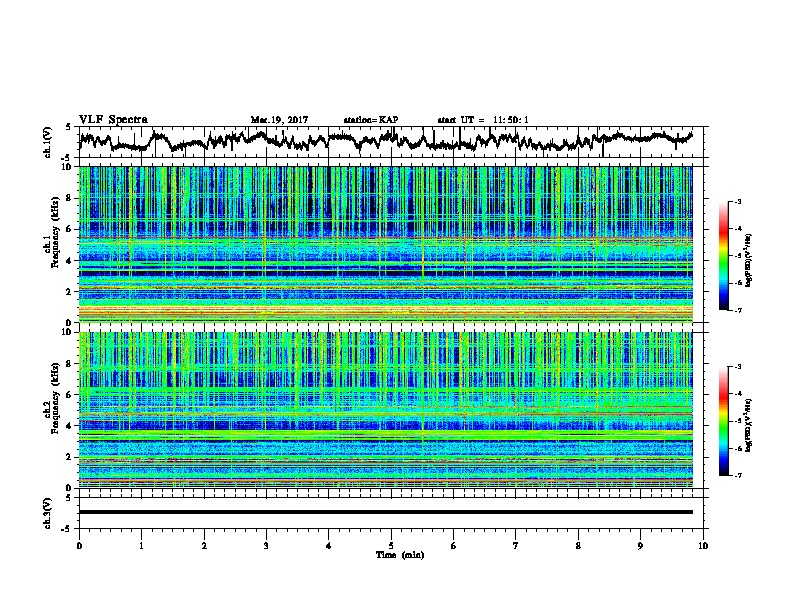
Task: Click the color bar beside ch.1 spectrogram
Action: (x=723, y=255)
